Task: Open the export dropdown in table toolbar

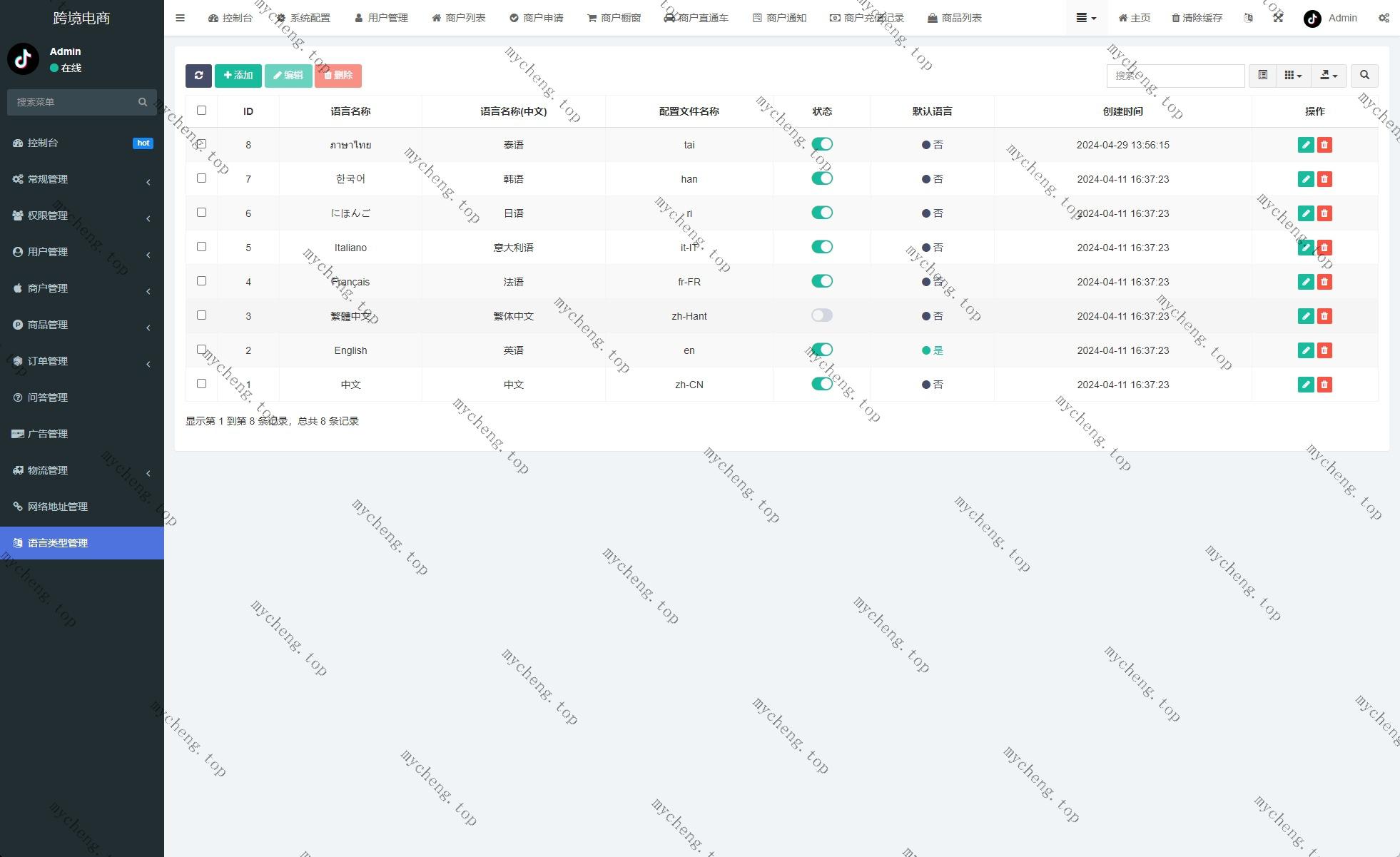Action: [1329, 76]
